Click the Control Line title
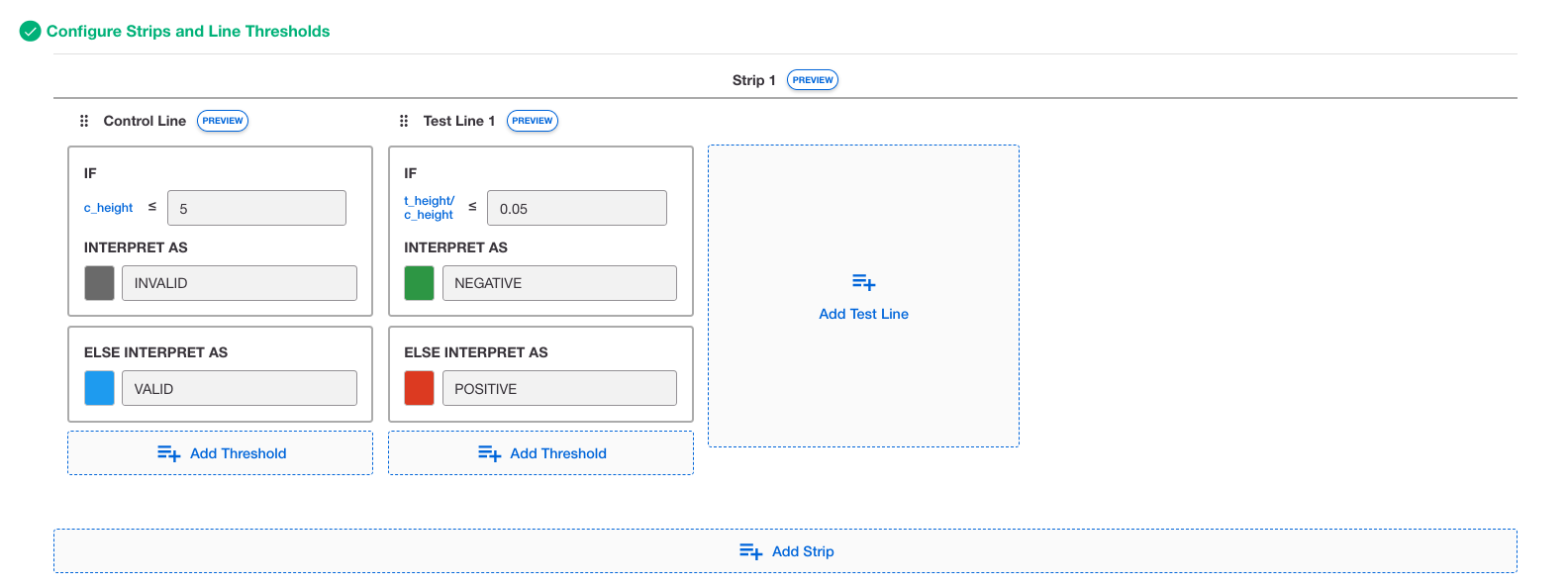This screenshot has height=588, width=1568. click(x=145, y=121)
